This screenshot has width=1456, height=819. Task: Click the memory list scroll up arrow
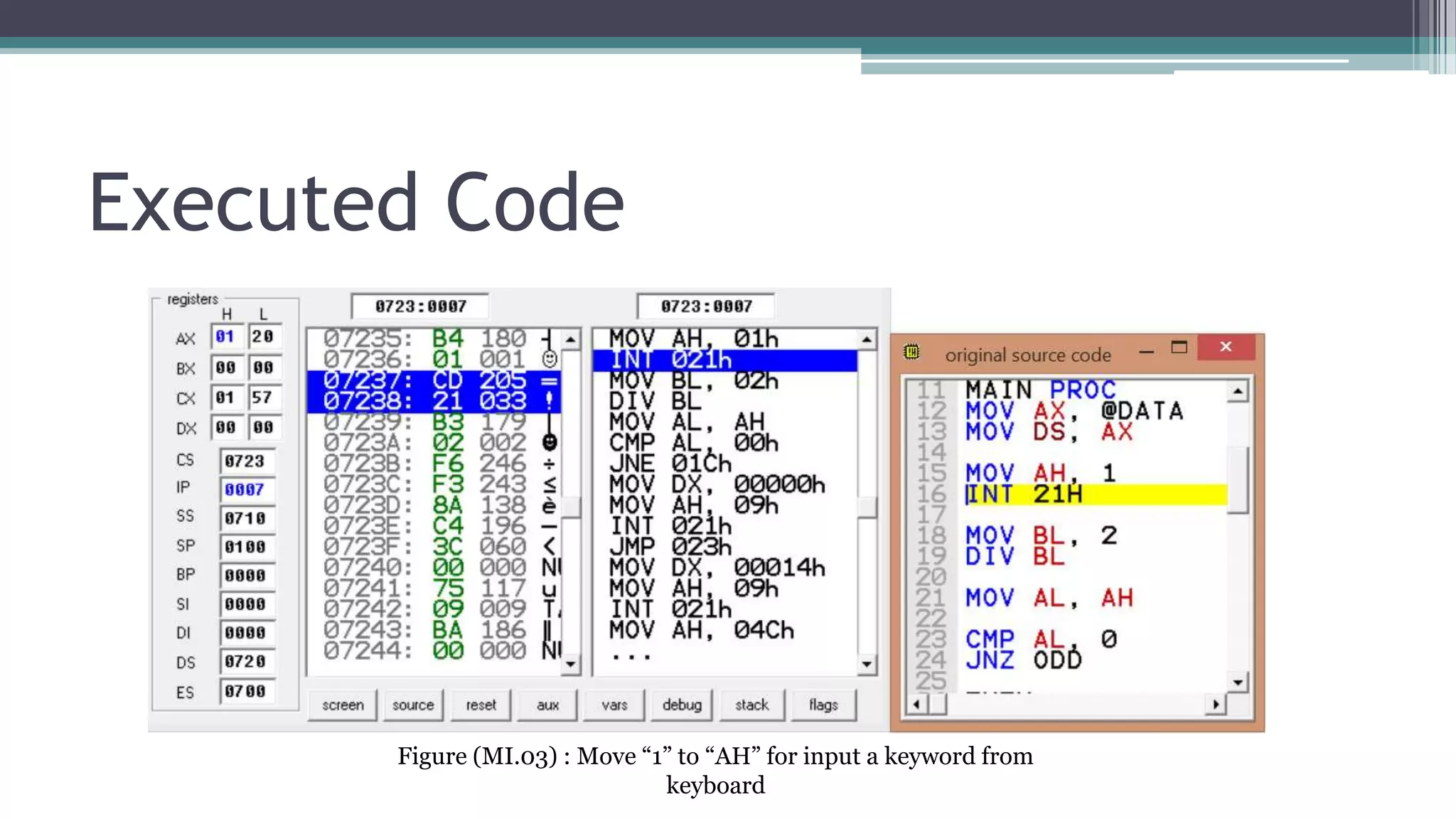point(570,339)
